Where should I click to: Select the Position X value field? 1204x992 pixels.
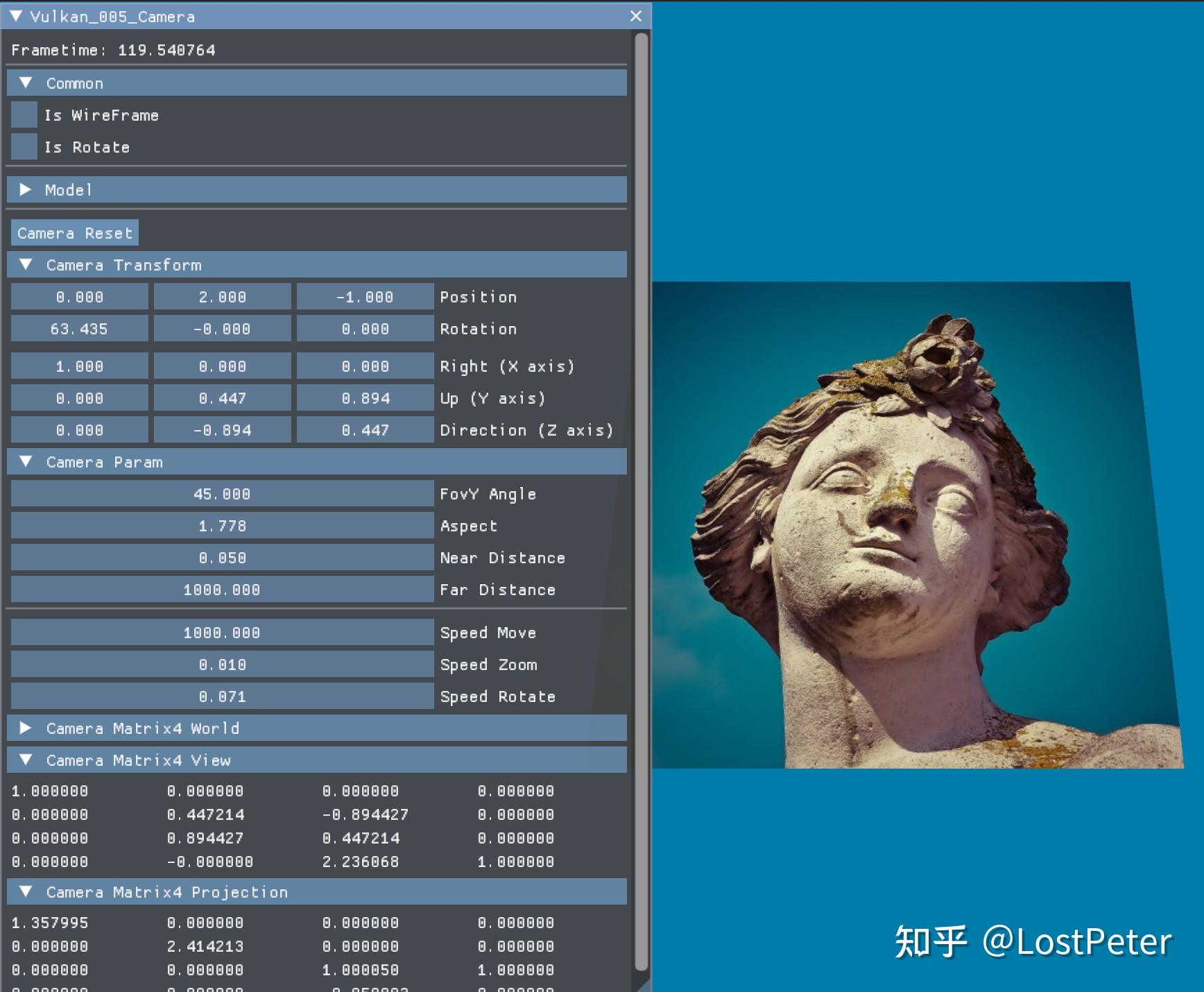(x=78, y=296)
